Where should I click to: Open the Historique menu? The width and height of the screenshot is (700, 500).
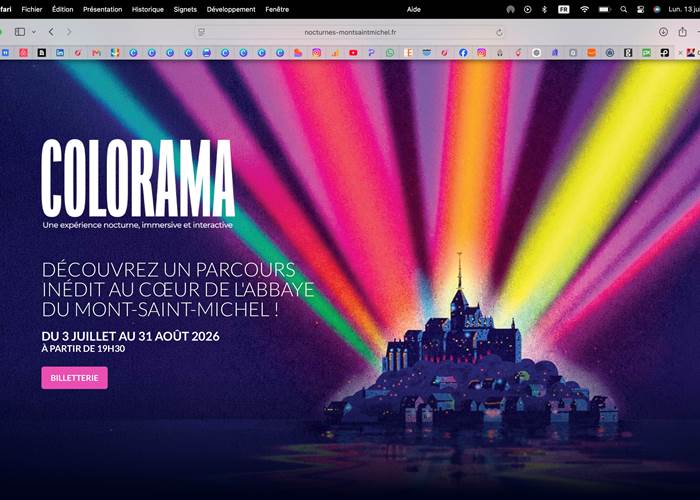[147, 9]
